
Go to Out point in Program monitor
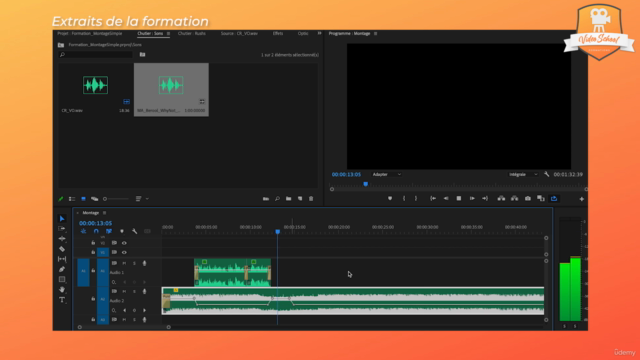485,198
